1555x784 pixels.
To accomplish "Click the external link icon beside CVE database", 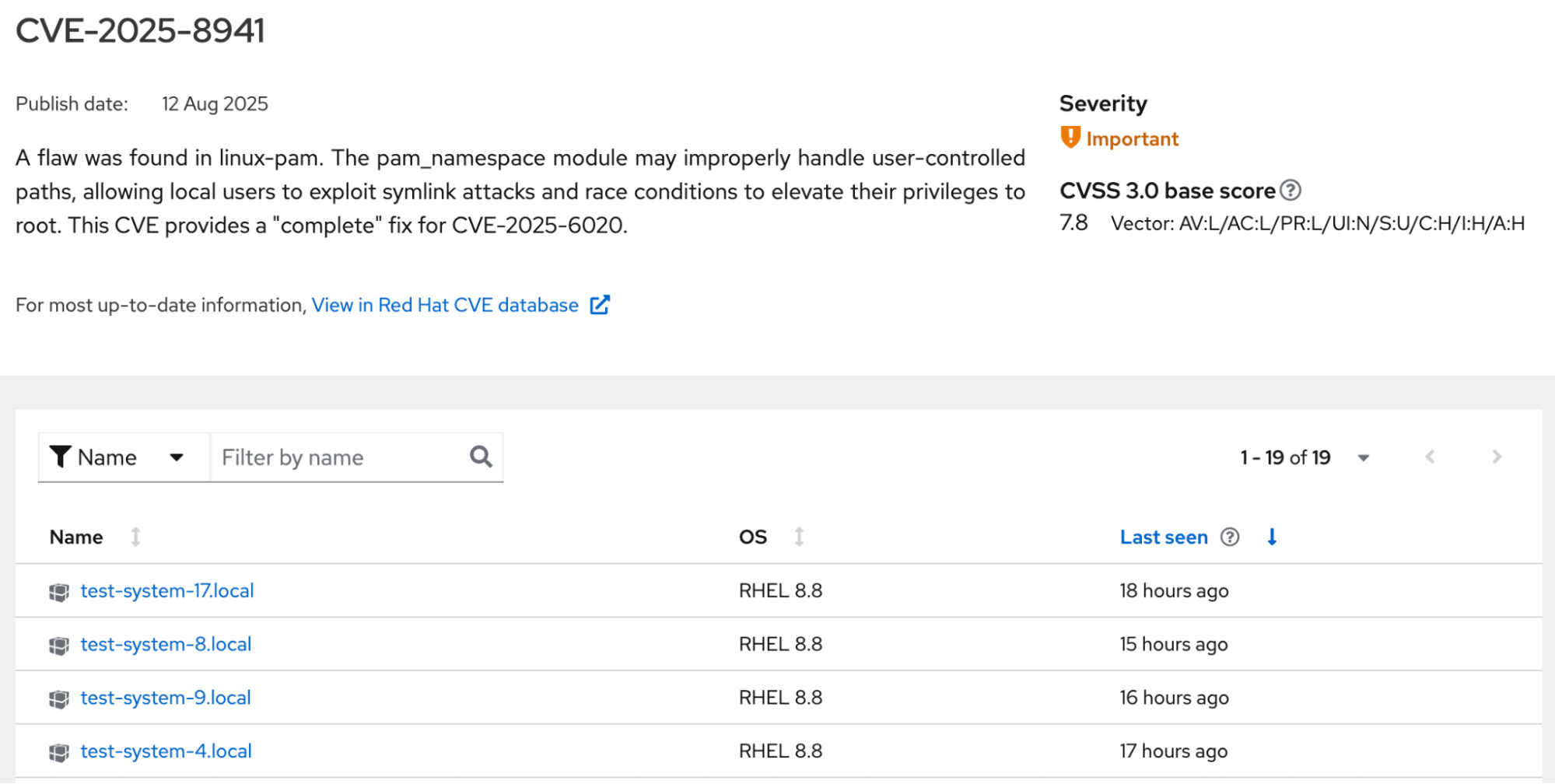I will pyautogui.click(x=600, y=305).
